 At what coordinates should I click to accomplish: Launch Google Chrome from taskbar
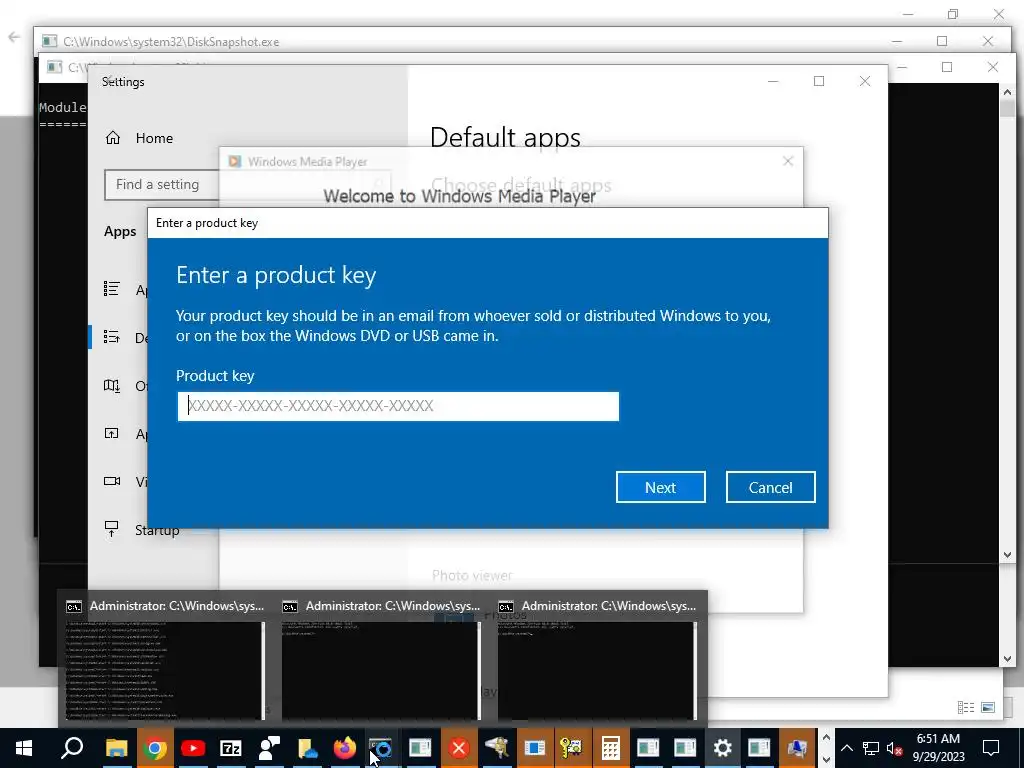point(155,748)
